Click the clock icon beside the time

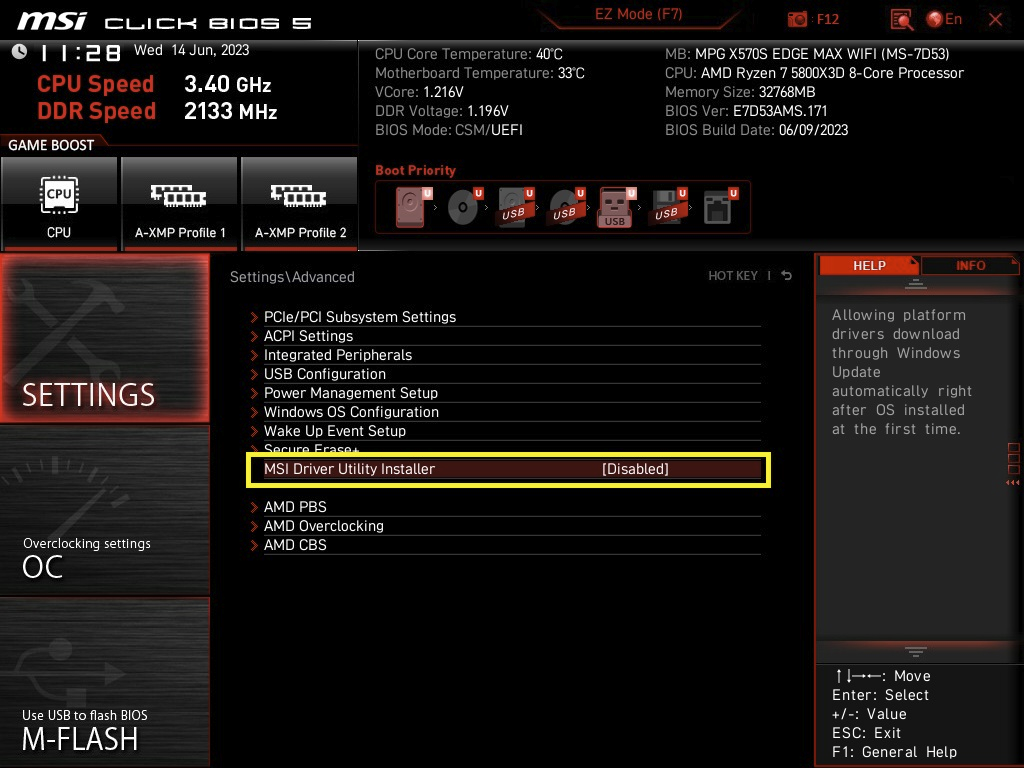click(20, 52)
